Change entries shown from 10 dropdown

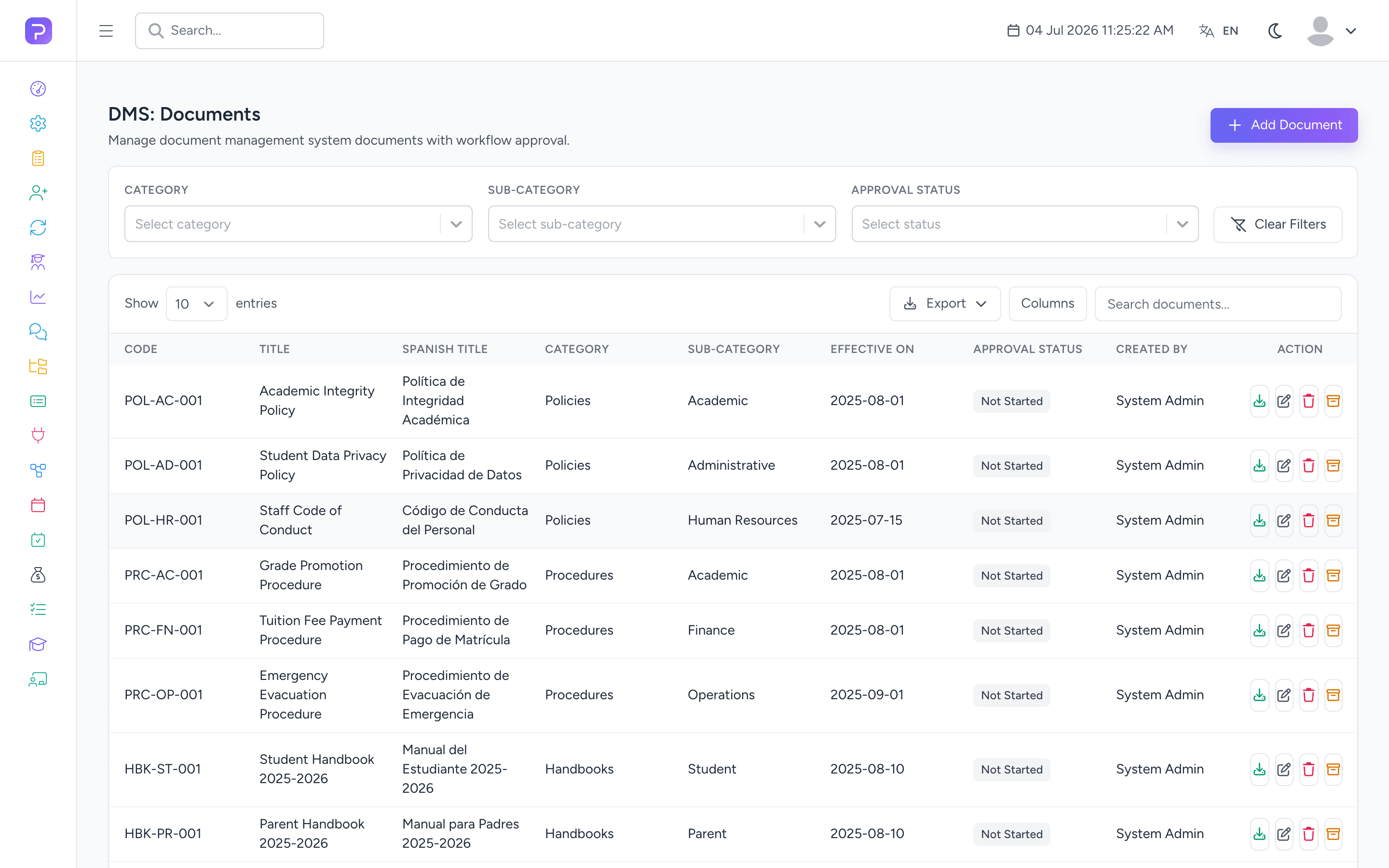click(196, 304)
